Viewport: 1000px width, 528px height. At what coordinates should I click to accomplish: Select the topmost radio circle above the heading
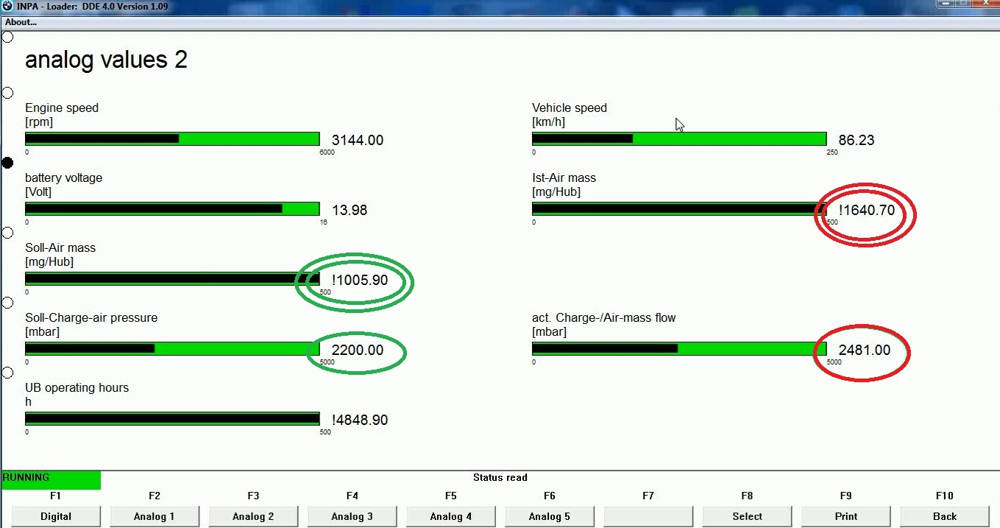(x=8, y=37)
